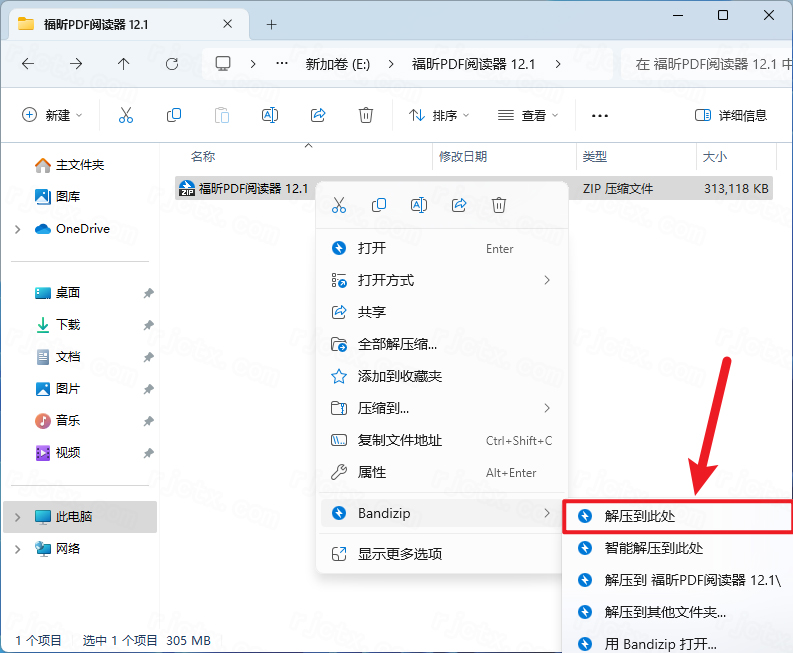
Task: Select 解压到其他文件夹...
Action: pyautogui.click(x=678, y=612)
